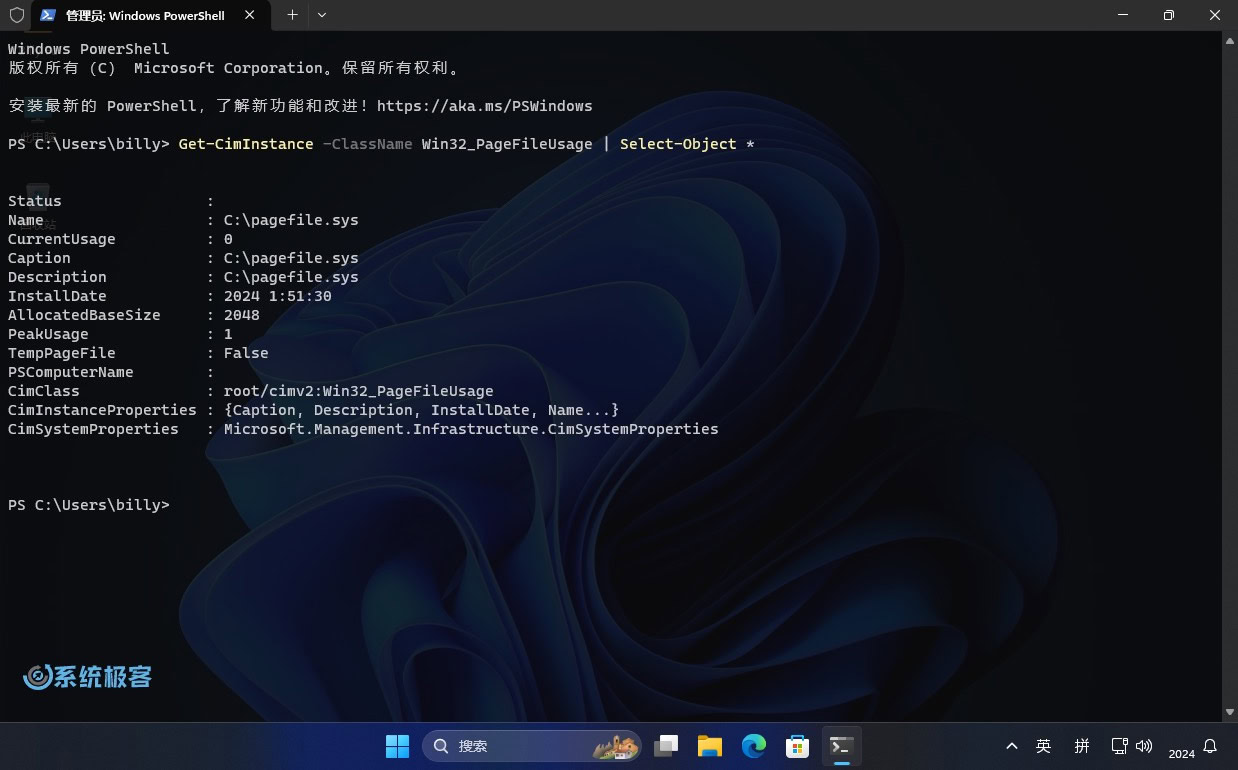The height and width of the screenshot is (770, 1238).
Task: Open the notification bell icon
Action: [1210, 746]
